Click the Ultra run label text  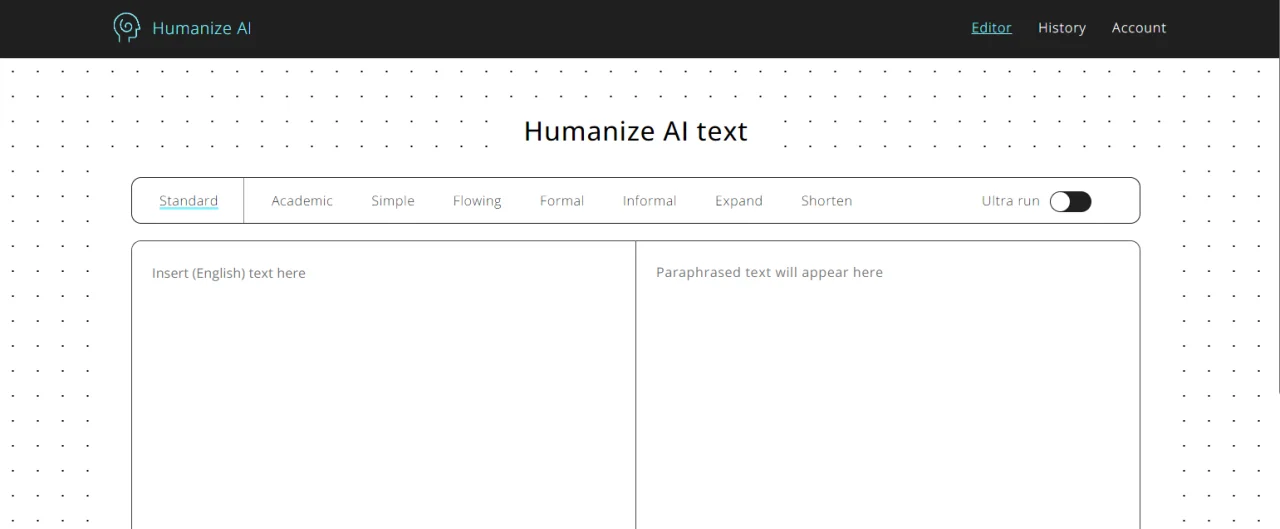1011,201
